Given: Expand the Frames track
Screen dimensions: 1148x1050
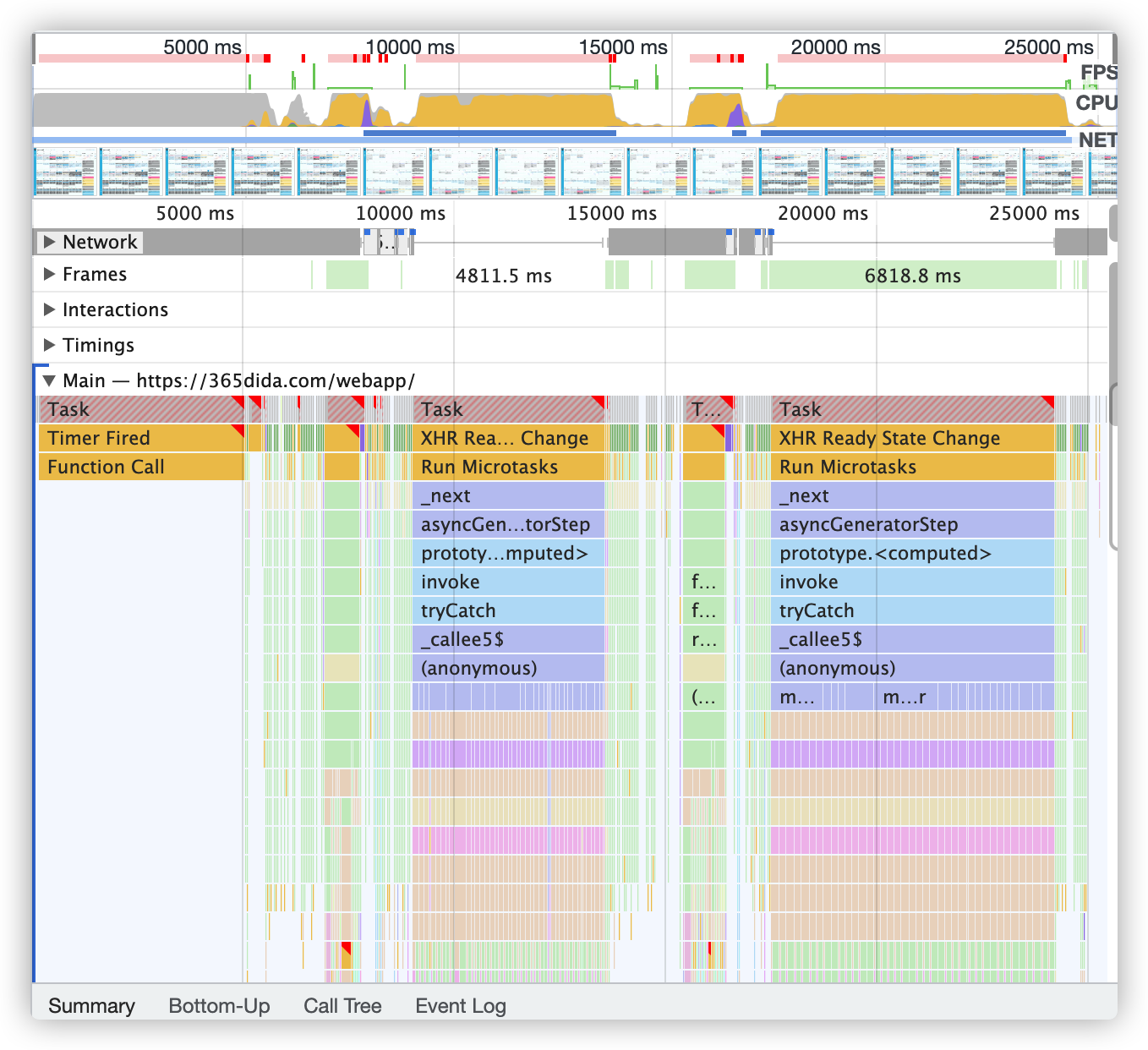Looking at the screenshot, I should 50,274.
